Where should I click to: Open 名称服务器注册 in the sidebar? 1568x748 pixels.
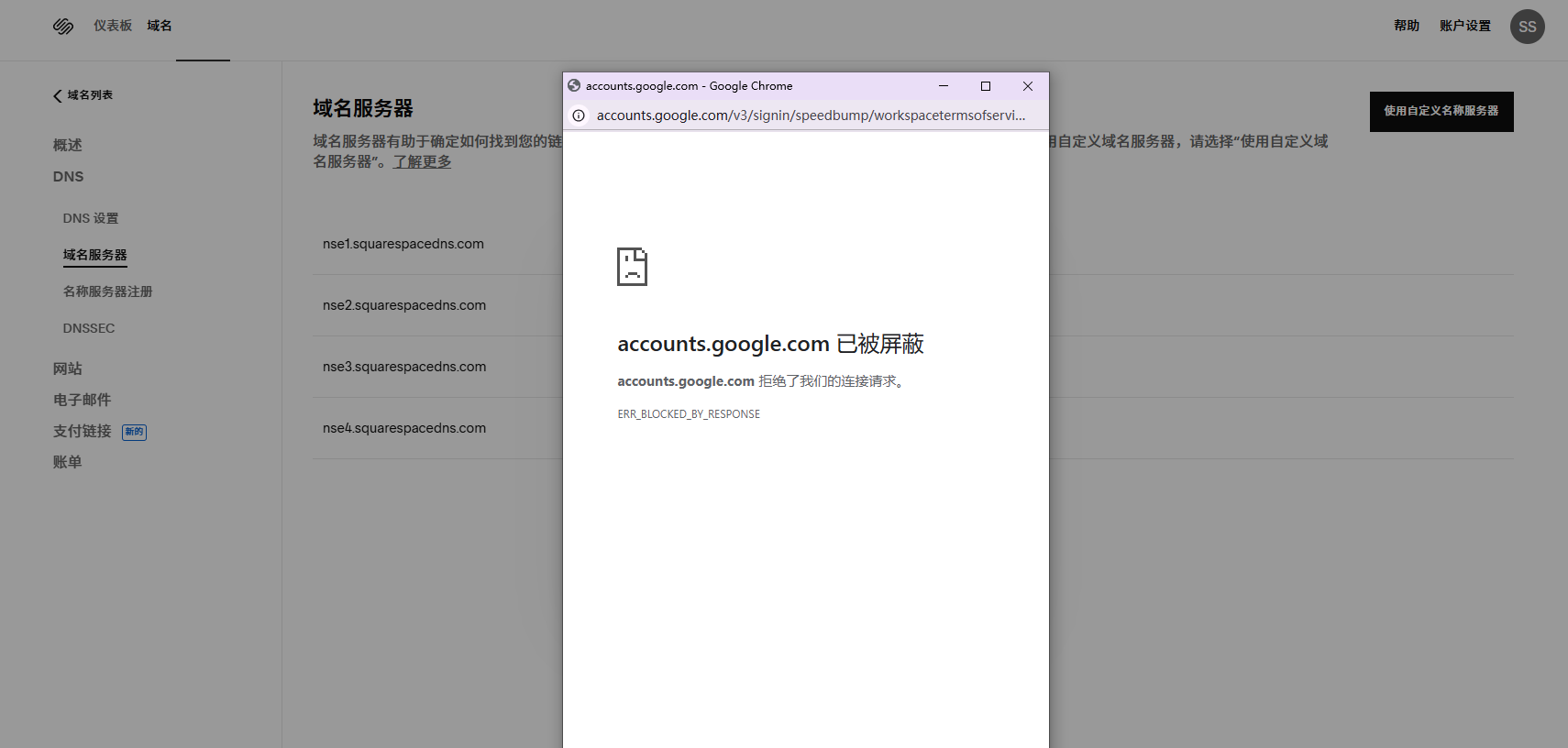(x=108, y=291)
